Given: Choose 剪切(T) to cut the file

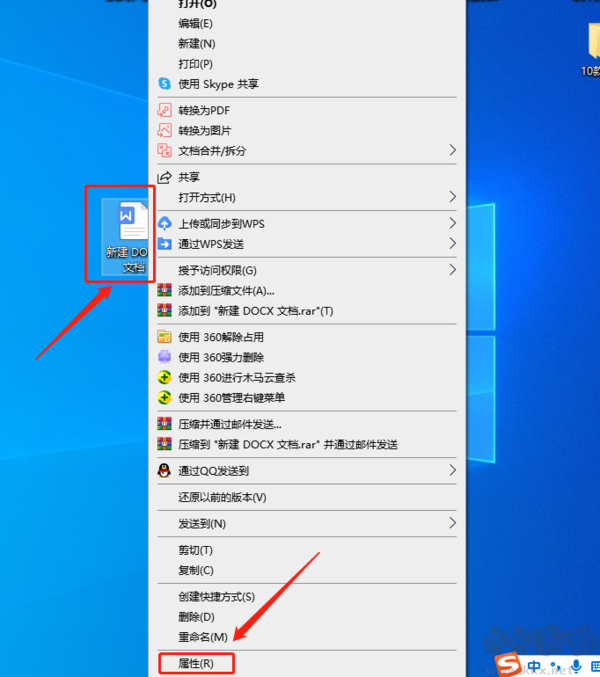Looking at the screenshot, I should [x=196, y=550].
